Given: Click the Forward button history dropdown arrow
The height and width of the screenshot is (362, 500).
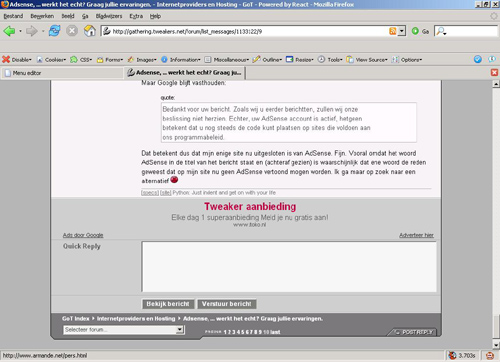Looking at the screenshot, I should (x=43, y=31).
